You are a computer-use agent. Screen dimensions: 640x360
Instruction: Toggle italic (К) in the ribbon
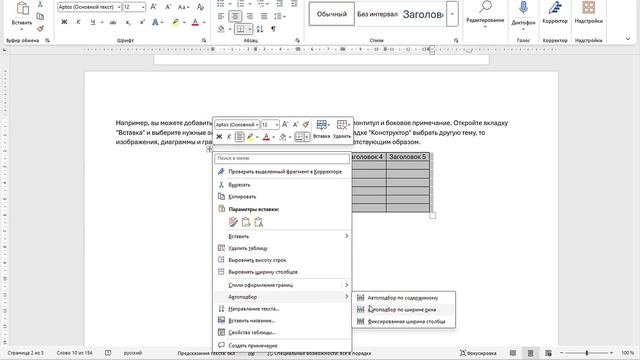point(78,22)
